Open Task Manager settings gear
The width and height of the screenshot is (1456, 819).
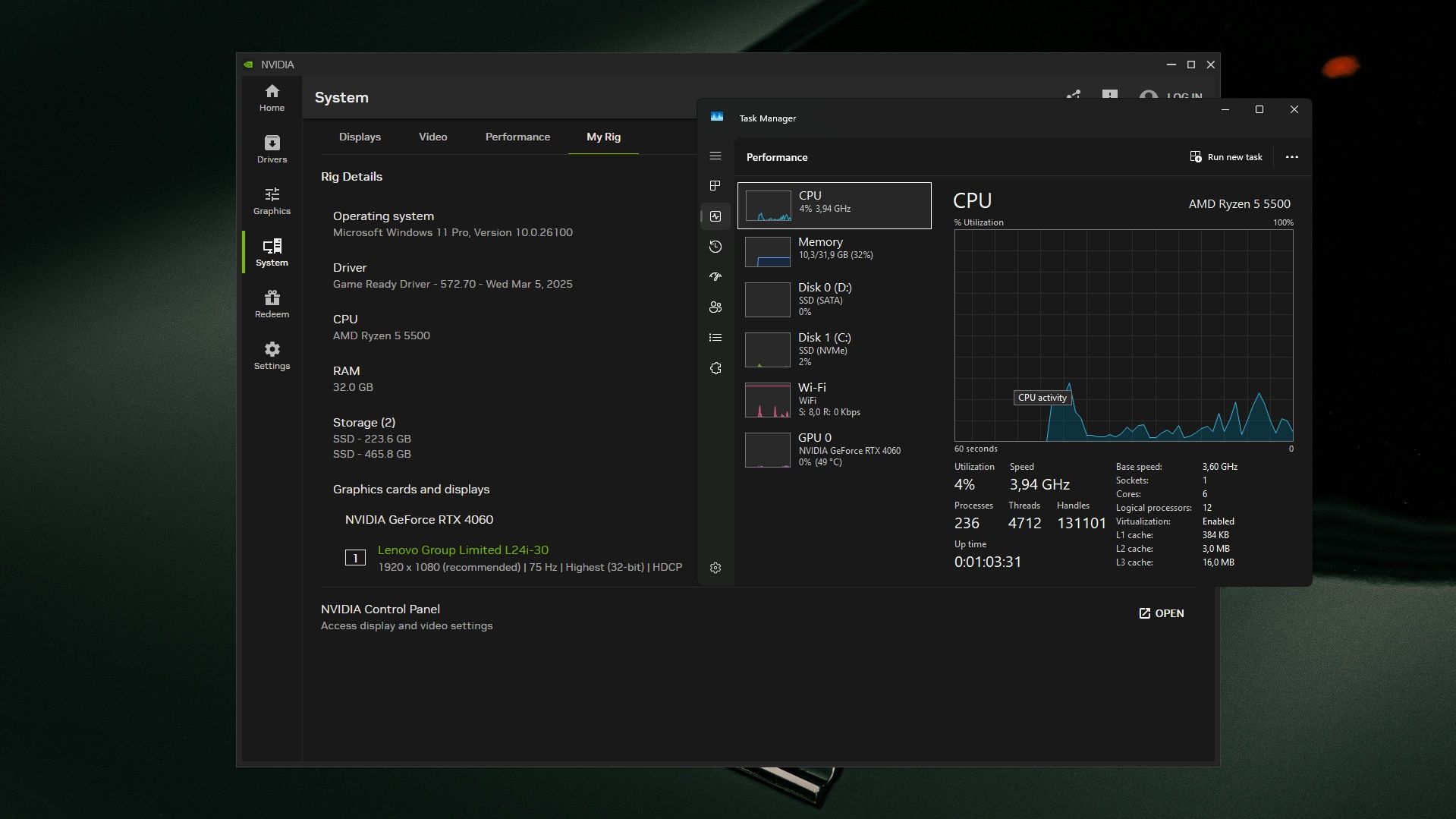tap(715, 568)
